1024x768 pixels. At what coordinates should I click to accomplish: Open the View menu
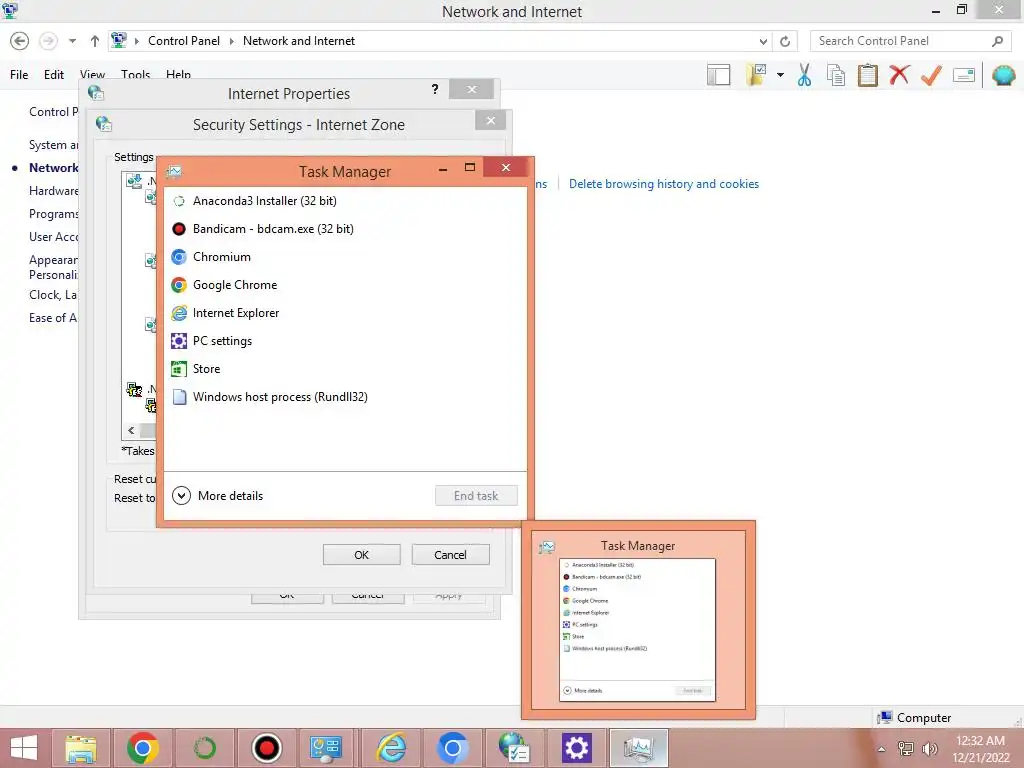92,74
